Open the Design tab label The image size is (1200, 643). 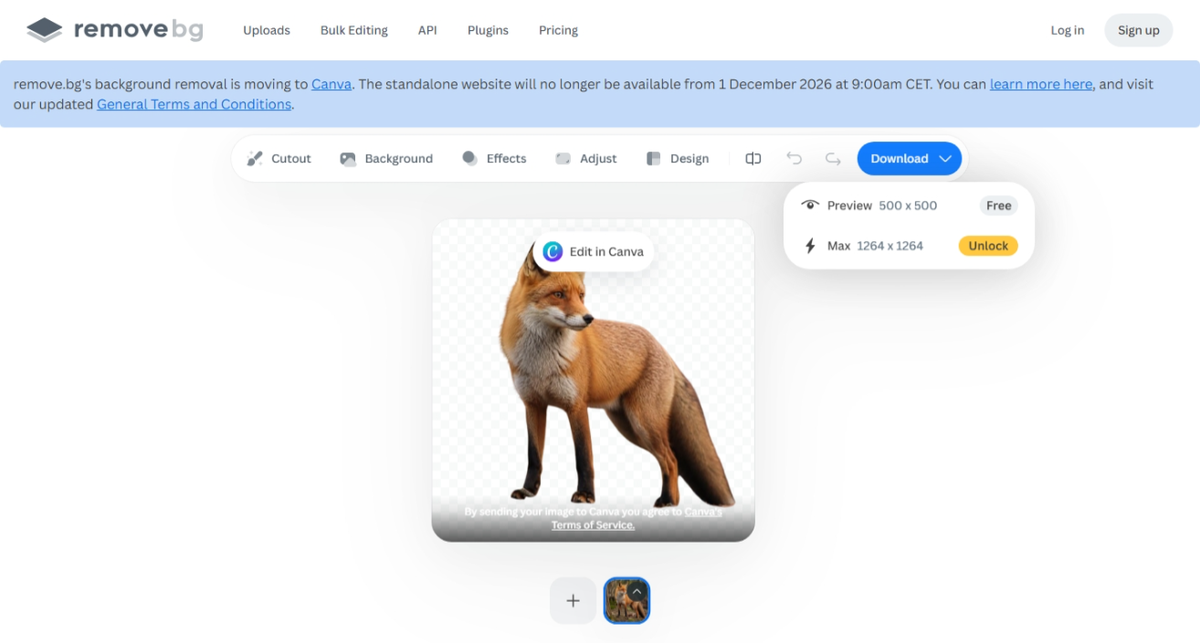click(x=689, y=158)
